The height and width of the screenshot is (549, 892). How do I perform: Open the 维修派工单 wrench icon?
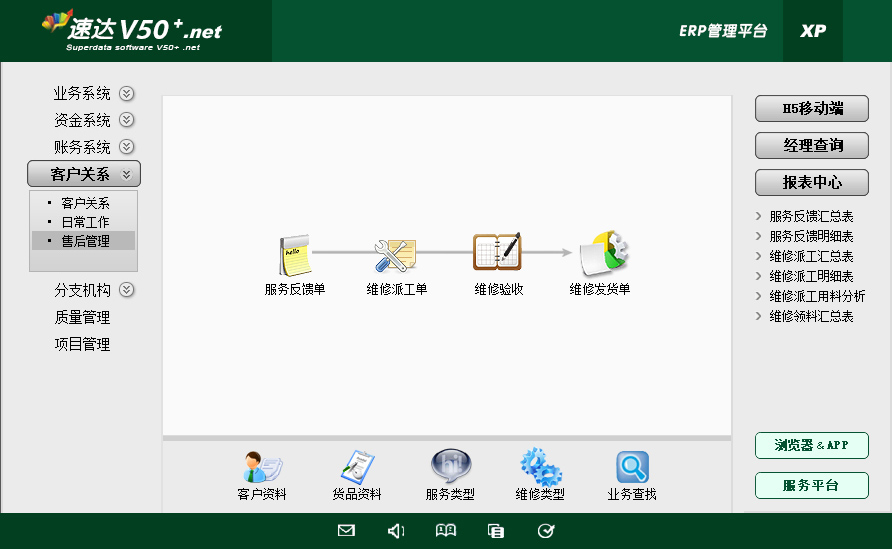395,255
